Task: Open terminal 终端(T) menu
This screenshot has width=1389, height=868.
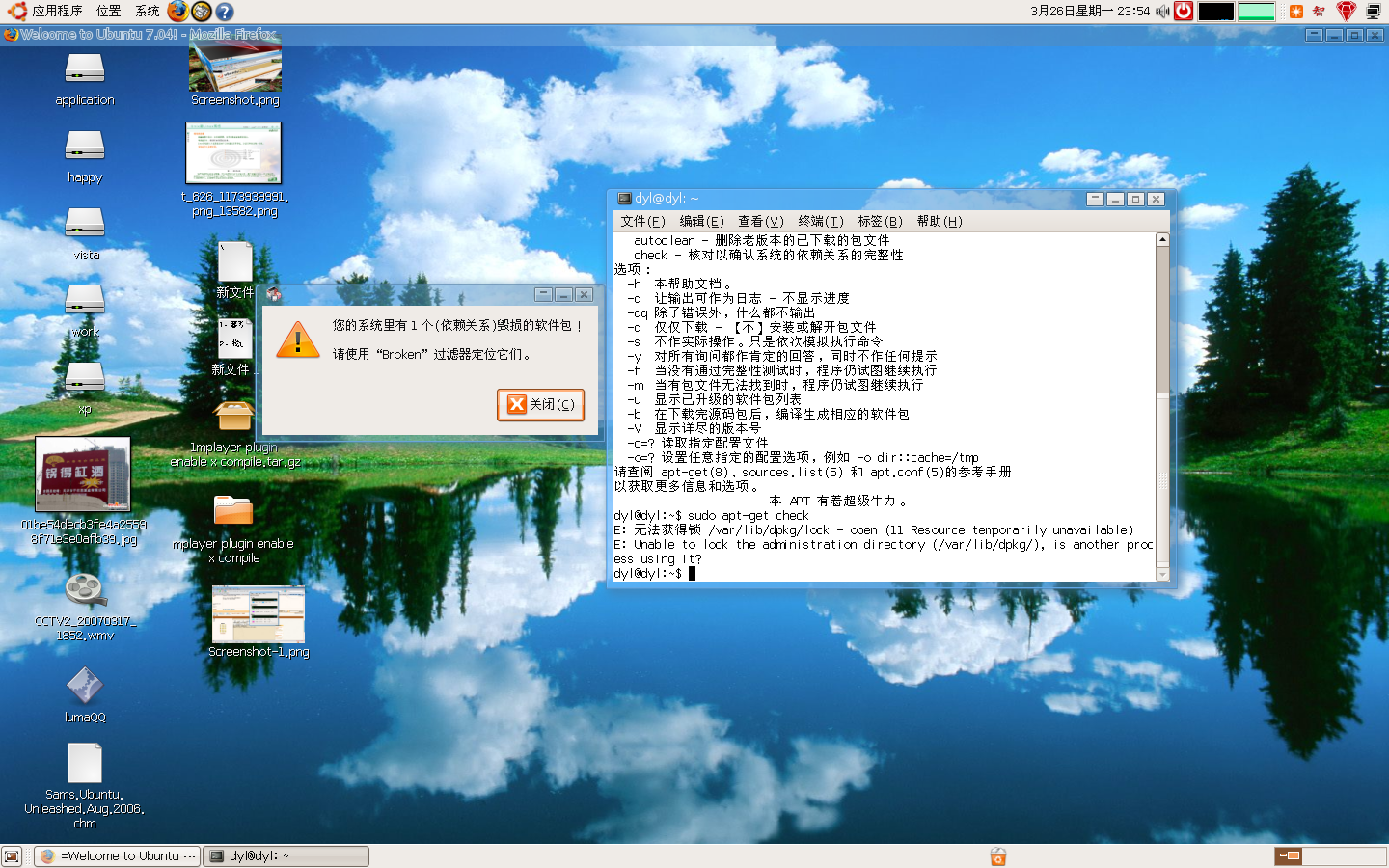Action: [820, 221]
